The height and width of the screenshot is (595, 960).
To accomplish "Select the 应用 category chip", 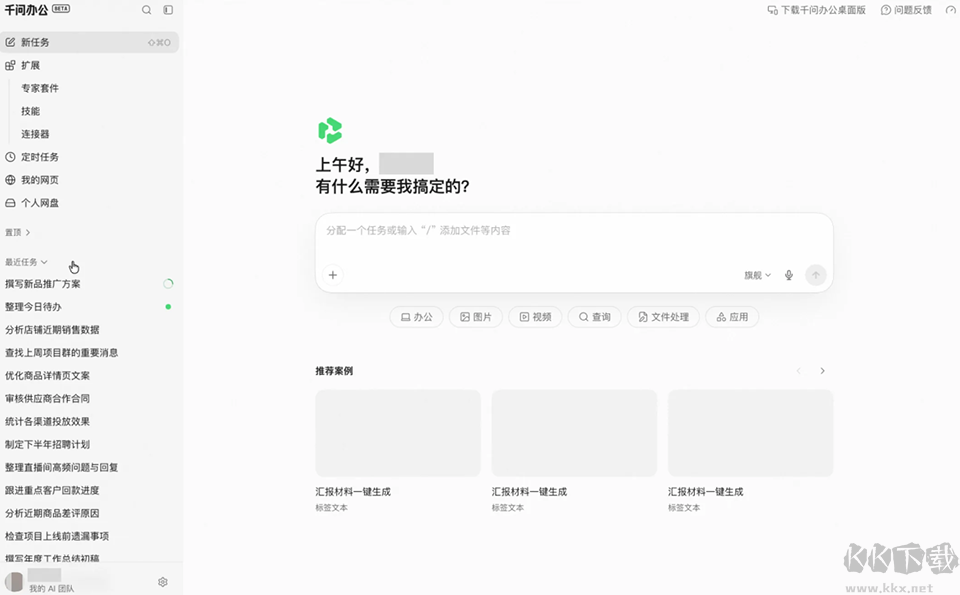I will click(x=732, y=317).
